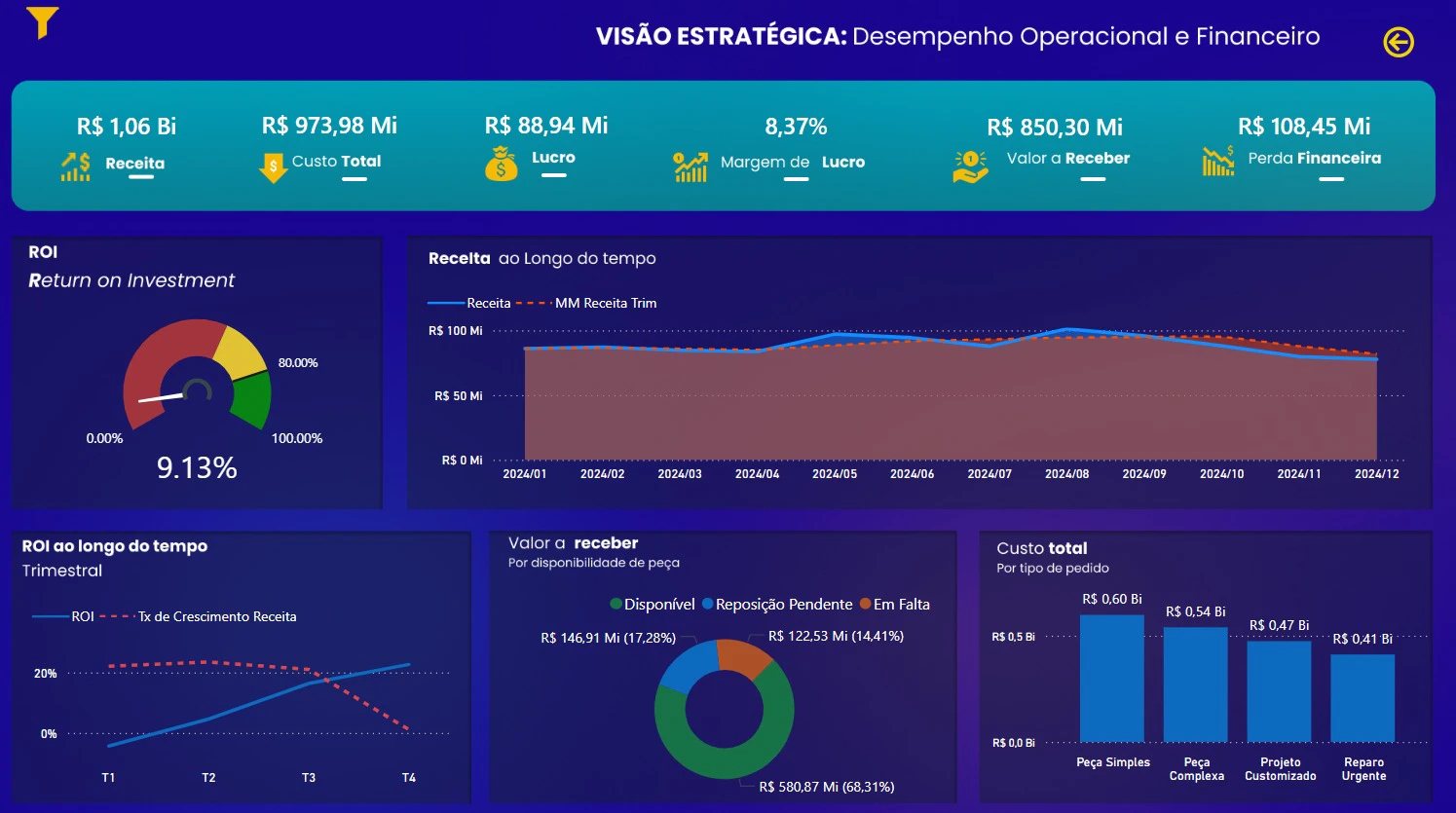Click the yellow back arrow button
1456x813 pixels.
(x=1399, y=42)
